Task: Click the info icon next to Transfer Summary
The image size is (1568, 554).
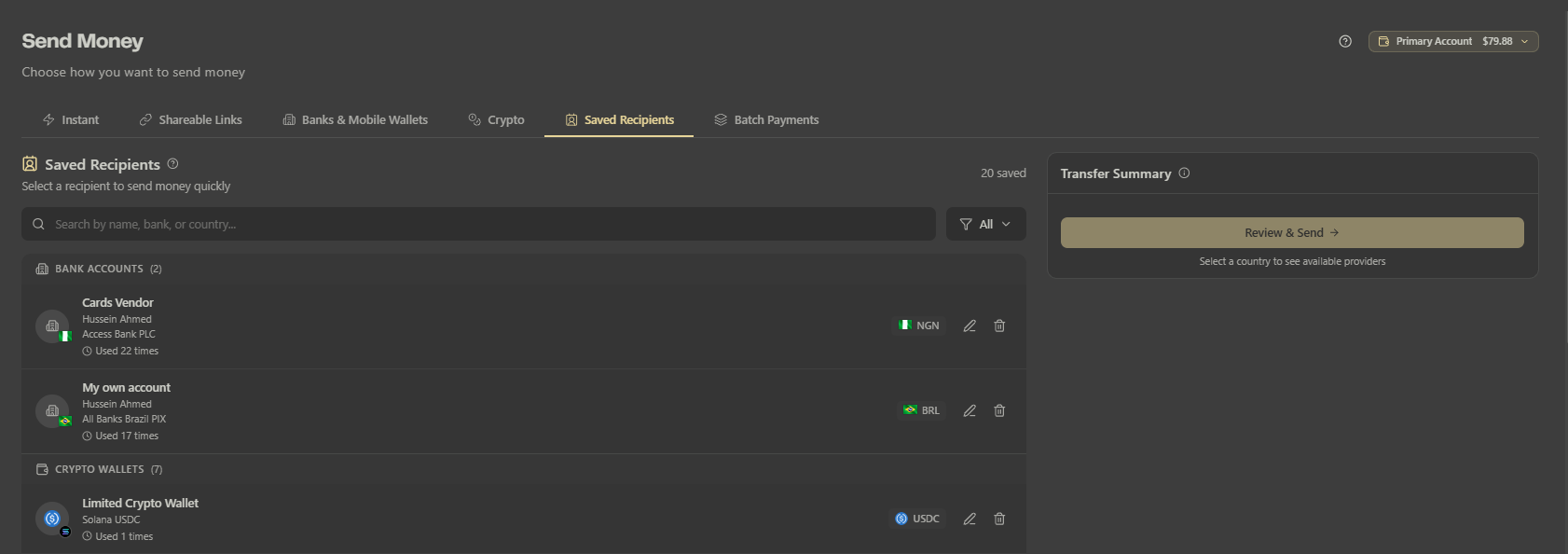Action: tap(1184, 173)
